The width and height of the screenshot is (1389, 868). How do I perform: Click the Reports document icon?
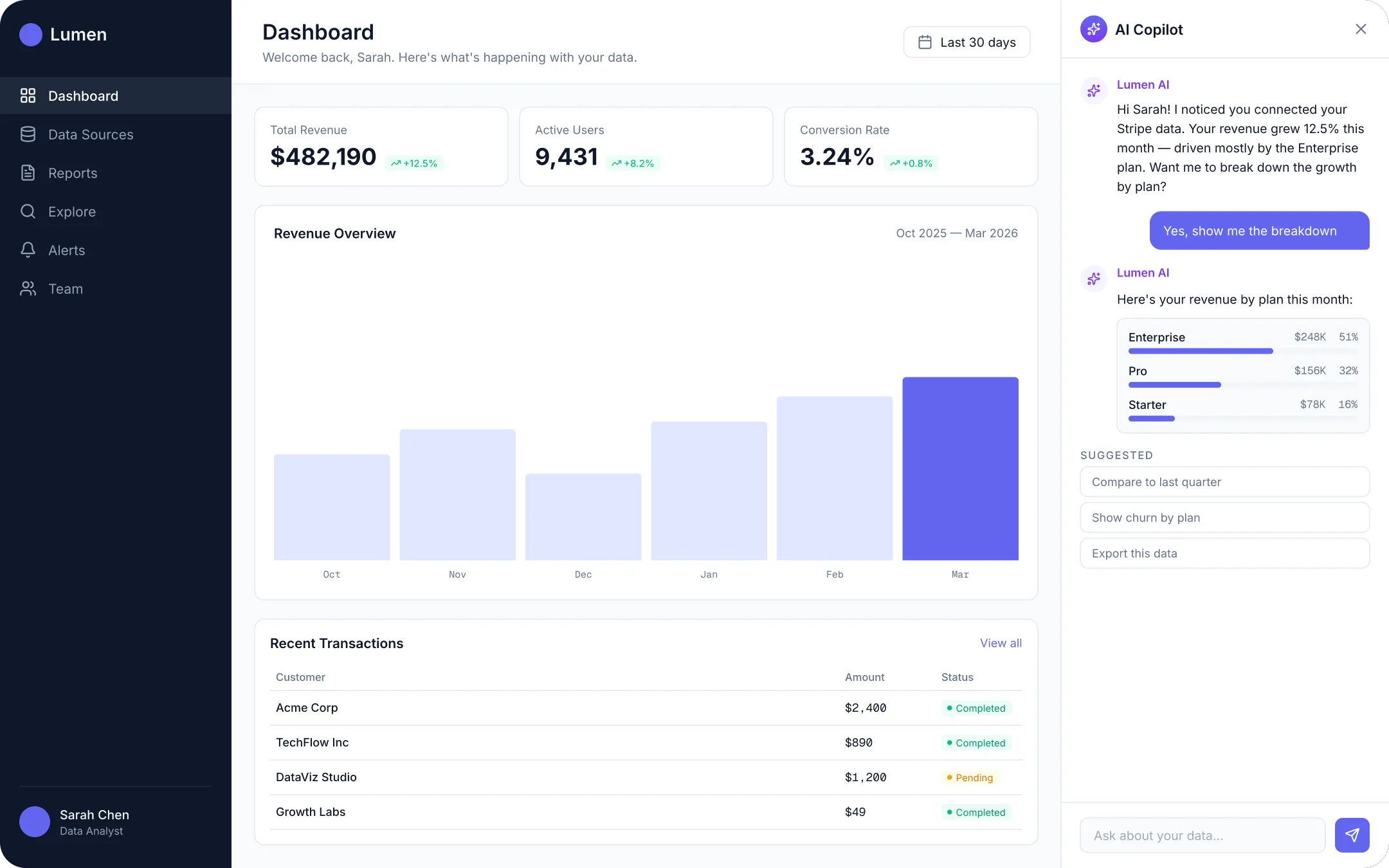click(28, 173)
